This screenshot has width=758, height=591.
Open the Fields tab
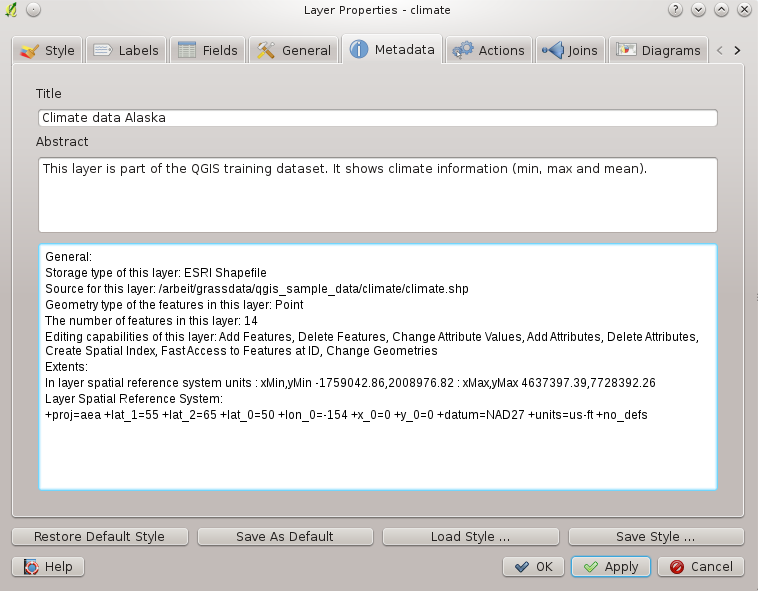pyautogui.click(x=208, y=50)
